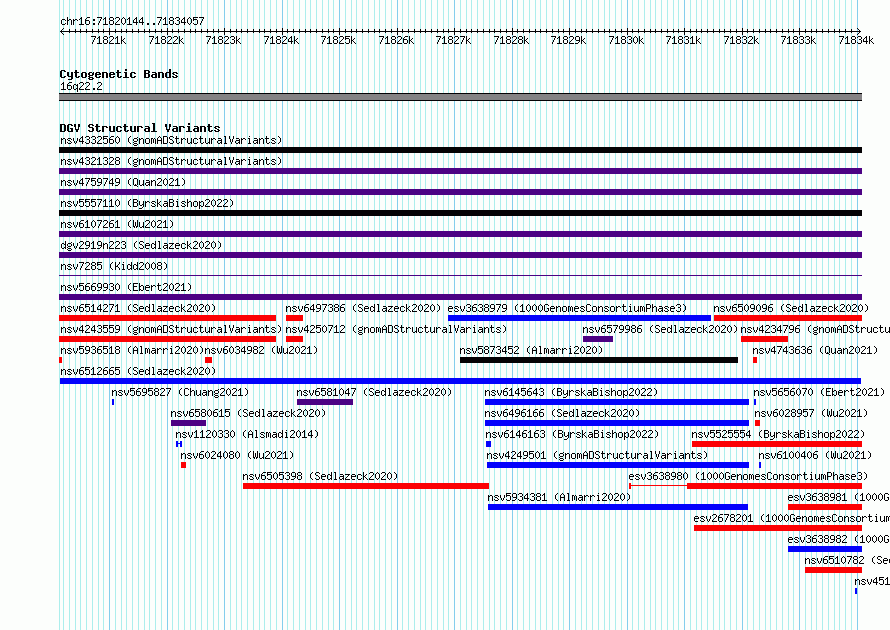The image size is (890, 630).
Task: Select the red bar under esv2678201
Action: click(778, 528)
